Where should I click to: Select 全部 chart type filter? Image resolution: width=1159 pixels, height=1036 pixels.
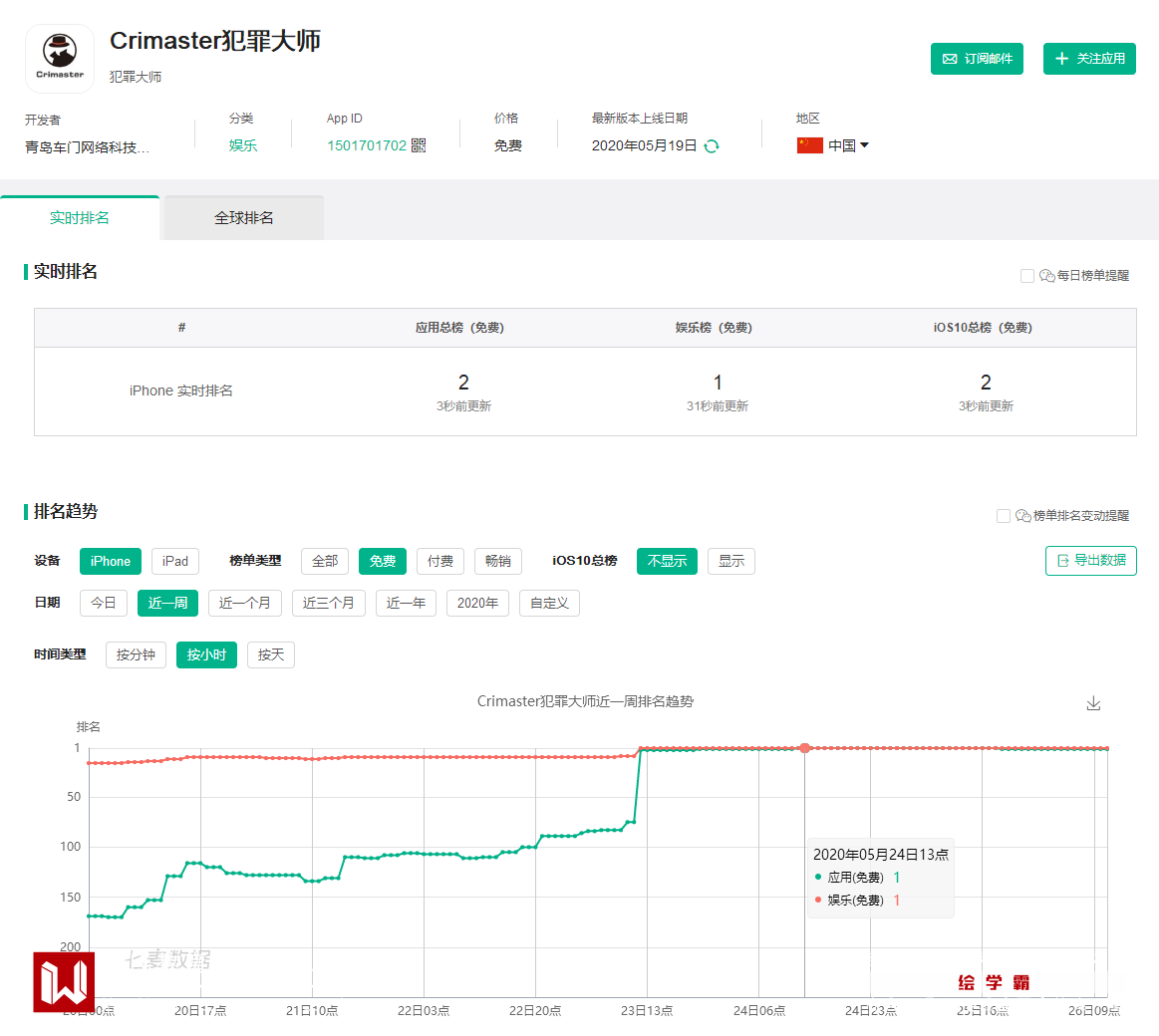[325, 561]
